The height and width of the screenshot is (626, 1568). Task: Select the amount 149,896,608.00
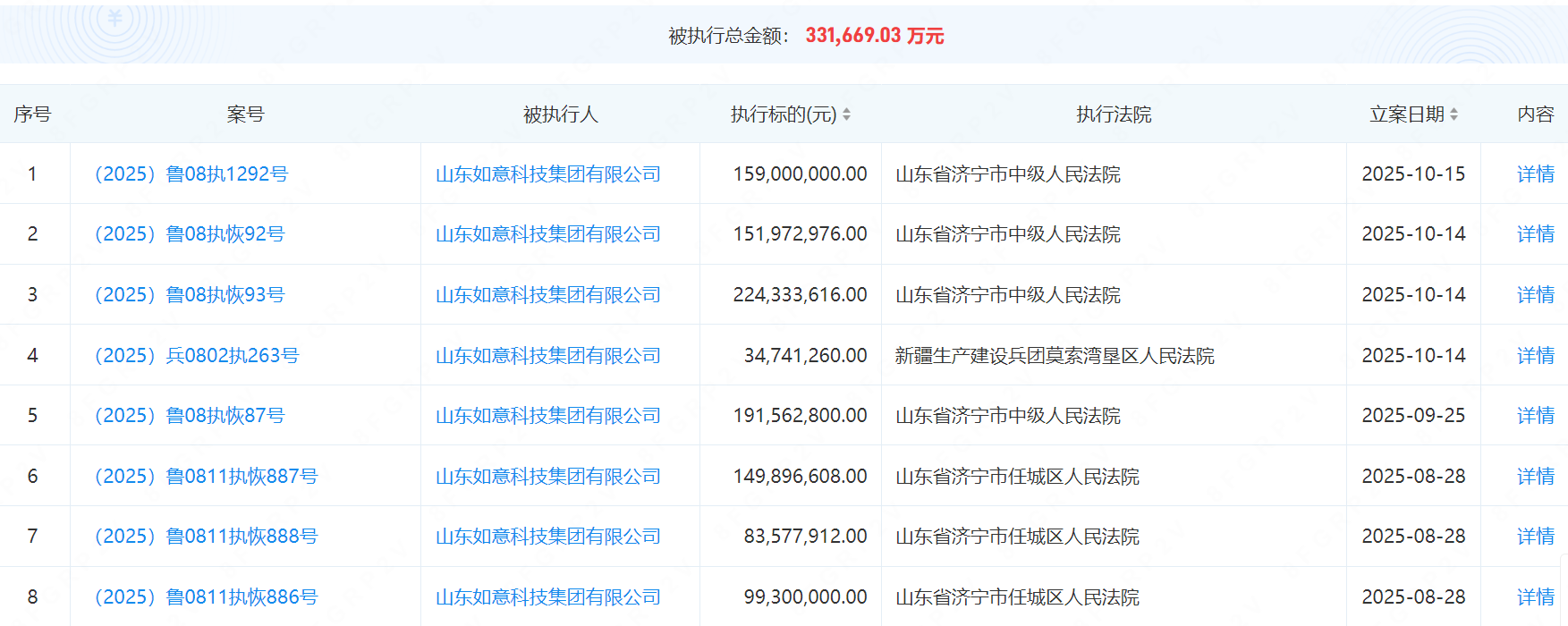[x=801, y=476]
